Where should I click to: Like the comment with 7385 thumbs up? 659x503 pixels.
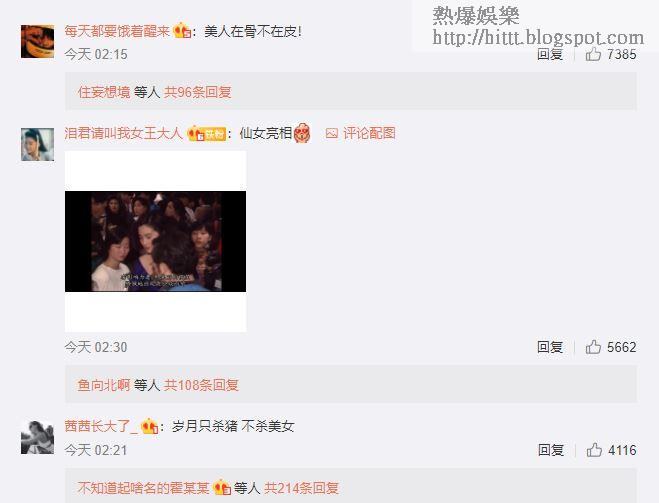[x=593, y=54]
